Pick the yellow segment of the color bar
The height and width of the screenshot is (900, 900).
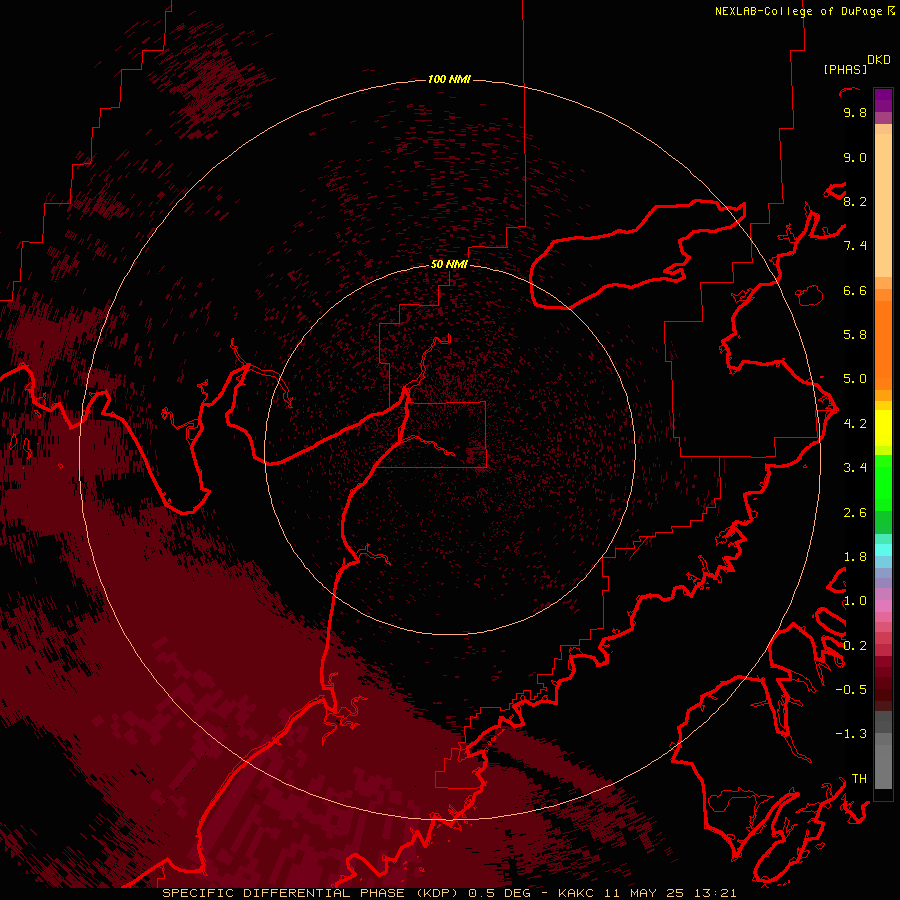[x=883, y=428]
